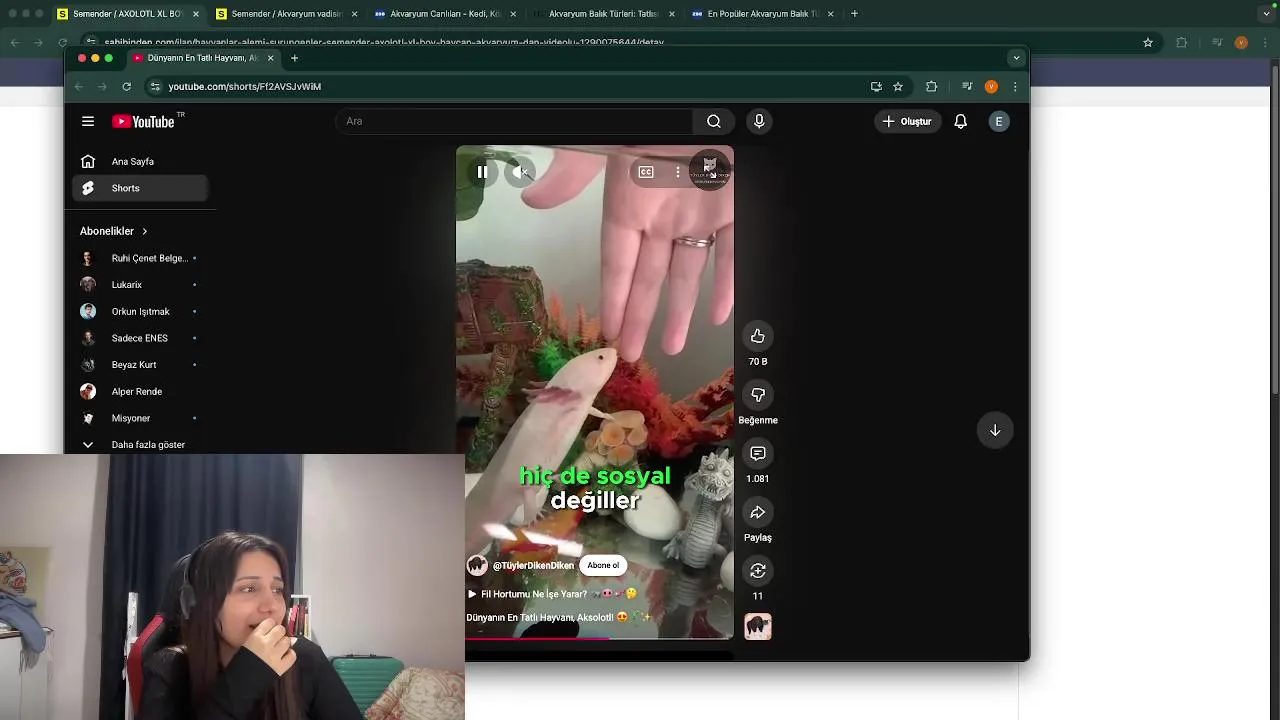Screen dimensions: 1280x720
Task: Open Sadece ENES channel subscription
Action: [x=140, y=338]
